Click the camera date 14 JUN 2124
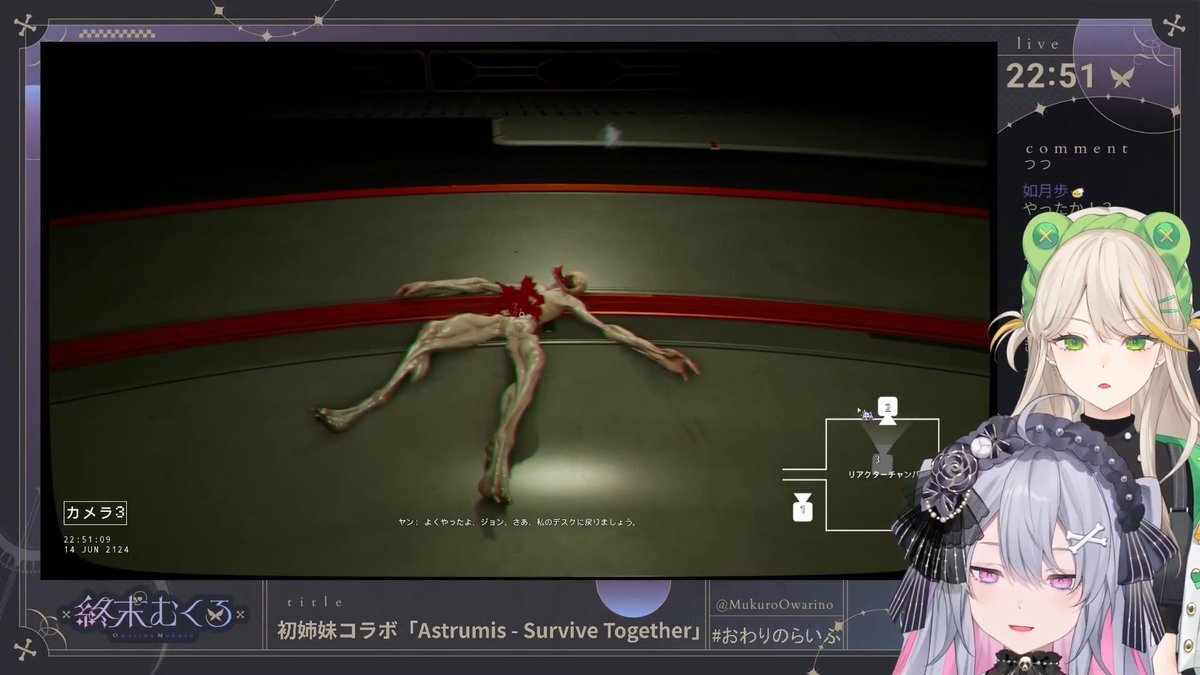The image size is (1200, 675). (x=97, y=550)
